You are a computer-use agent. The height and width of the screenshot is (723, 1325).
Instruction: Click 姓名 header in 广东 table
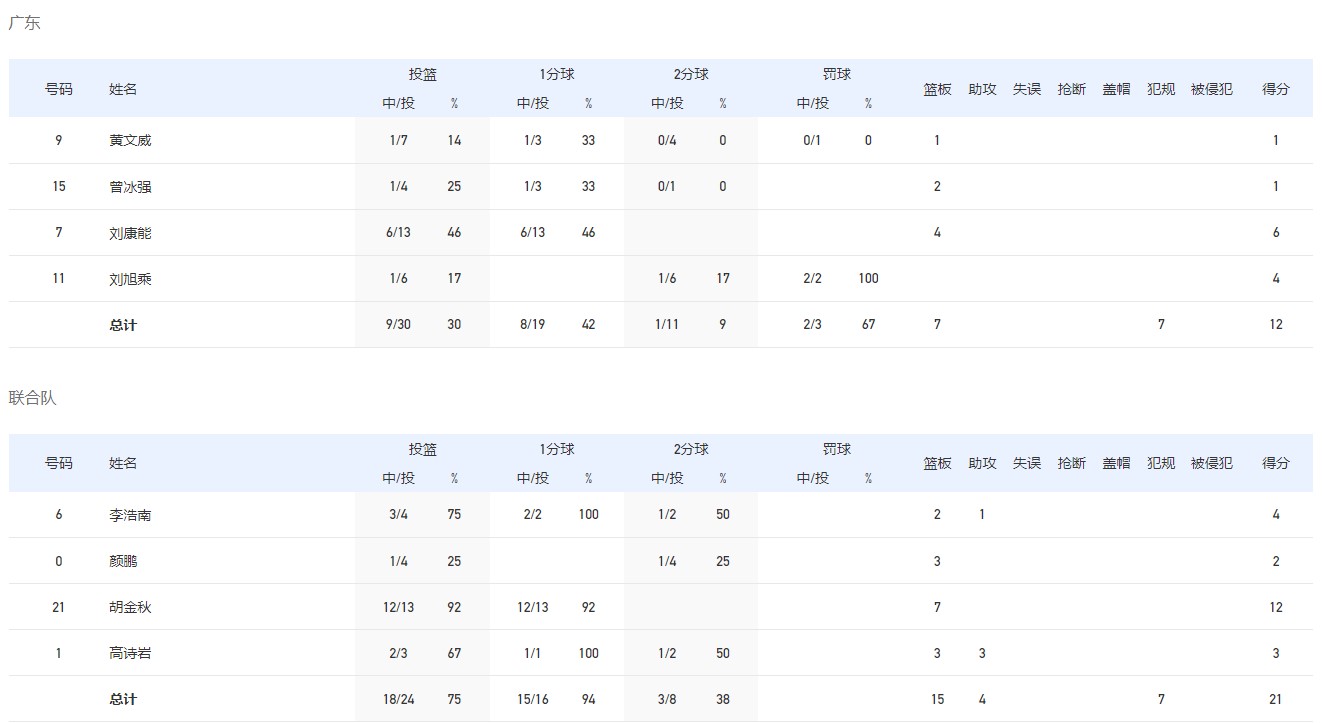123,89
